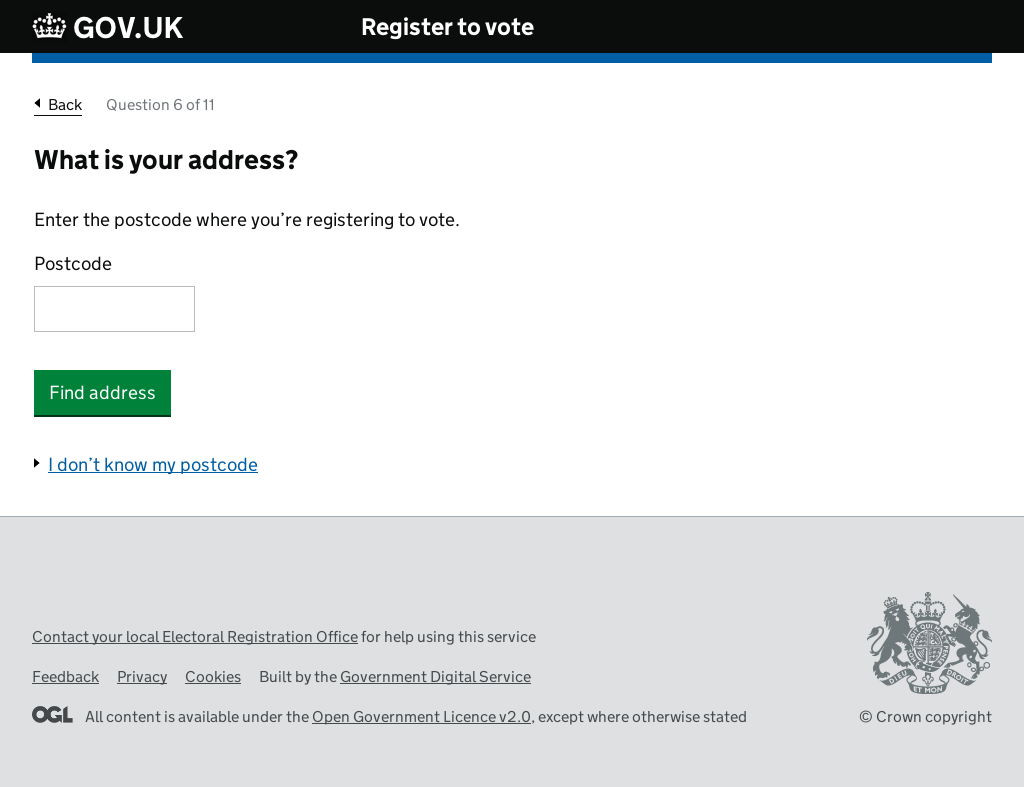Open the I don't know my postcode link
The width and height of the screenshot is (1024, 787).
(x=153, y=465)
